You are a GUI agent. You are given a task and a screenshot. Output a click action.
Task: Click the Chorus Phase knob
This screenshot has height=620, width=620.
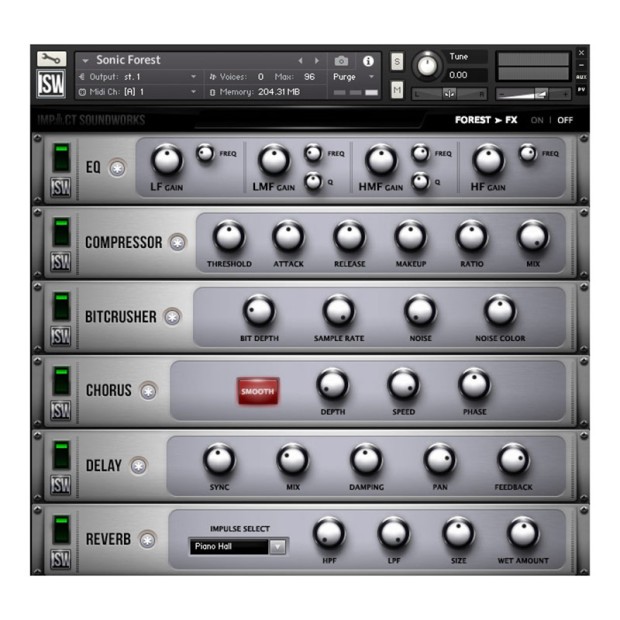coord(474,385)
